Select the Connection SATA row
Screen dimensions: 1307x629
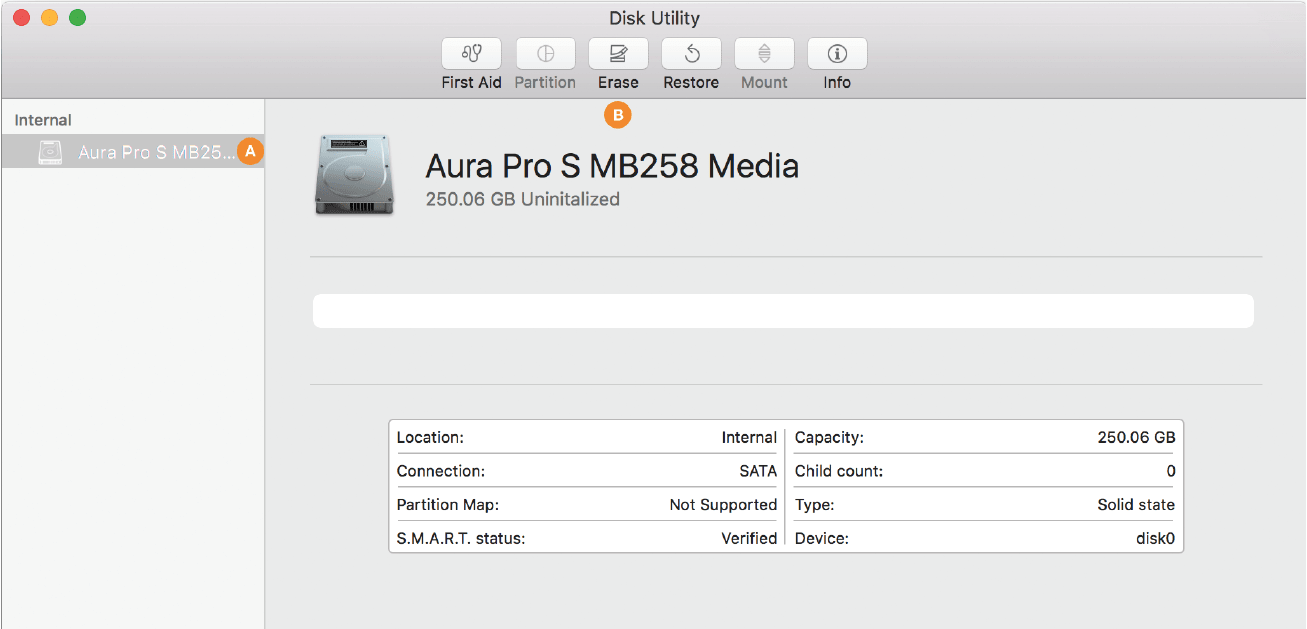click(x=586, y=471)
